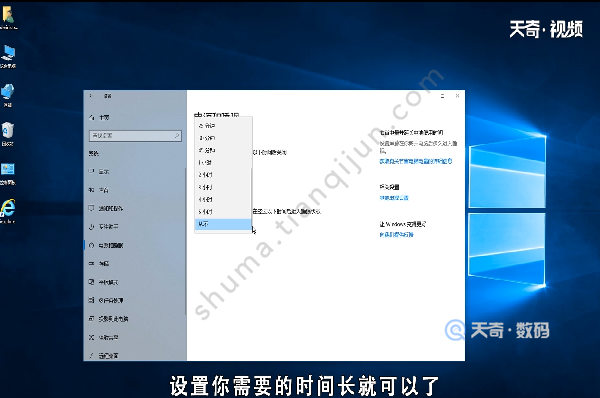Choose 2 小时 (2 hours) in the dropdown list
Image resolution: width=600 pixels, height=398 pixels.
click(x=223, y=175)
